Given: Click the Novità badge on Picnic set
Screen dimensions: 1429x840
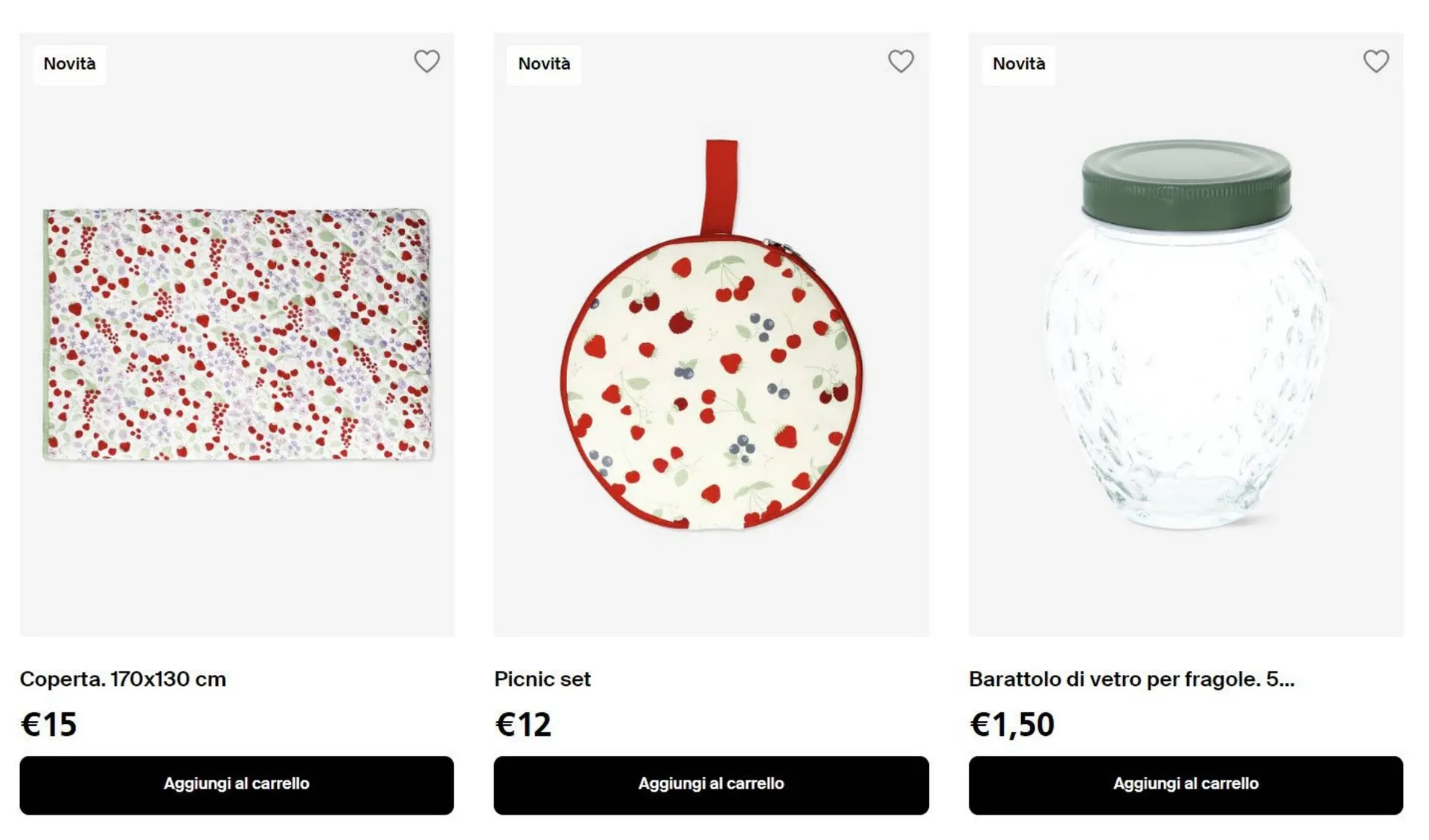Looking at the screenshot, I should 544,64.
